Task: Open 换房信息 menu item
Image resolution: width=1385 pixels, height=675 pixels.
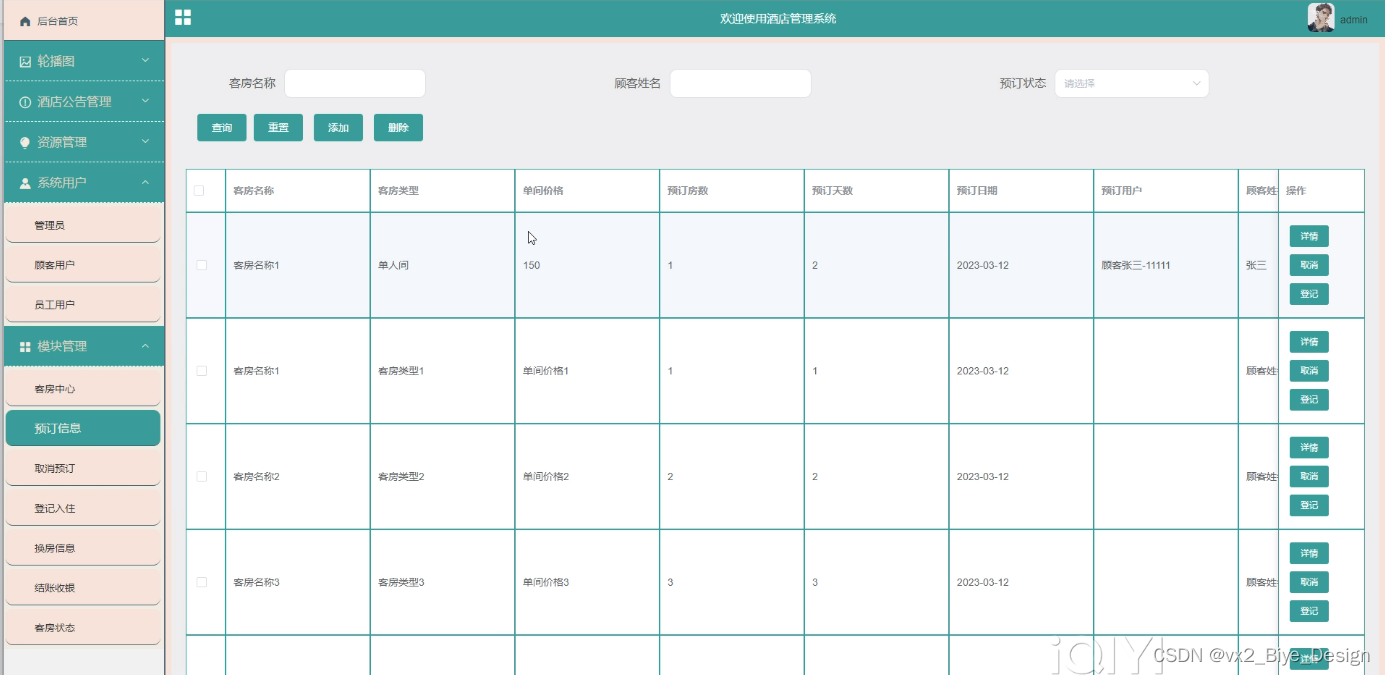Action: [x=83, y=548]
